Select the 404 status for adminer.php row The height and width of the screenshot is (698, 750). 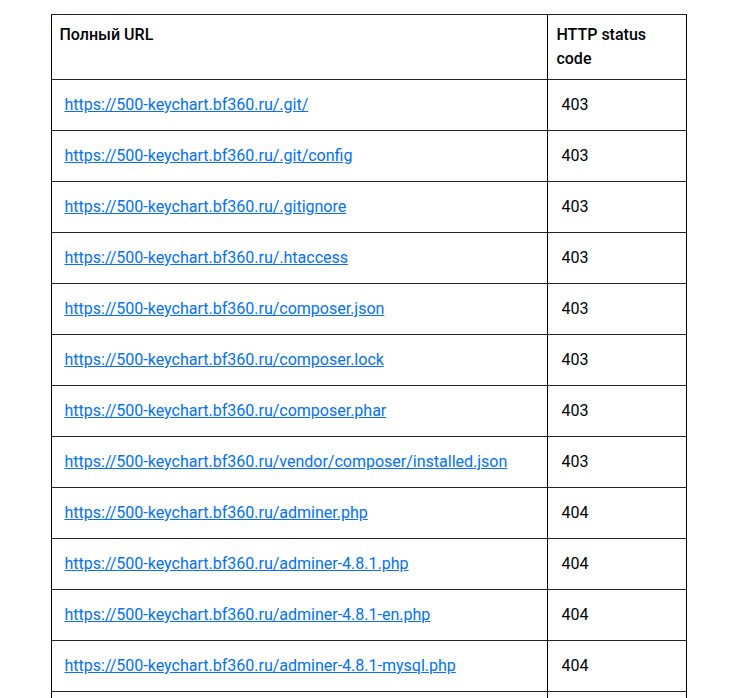[574, 512]
